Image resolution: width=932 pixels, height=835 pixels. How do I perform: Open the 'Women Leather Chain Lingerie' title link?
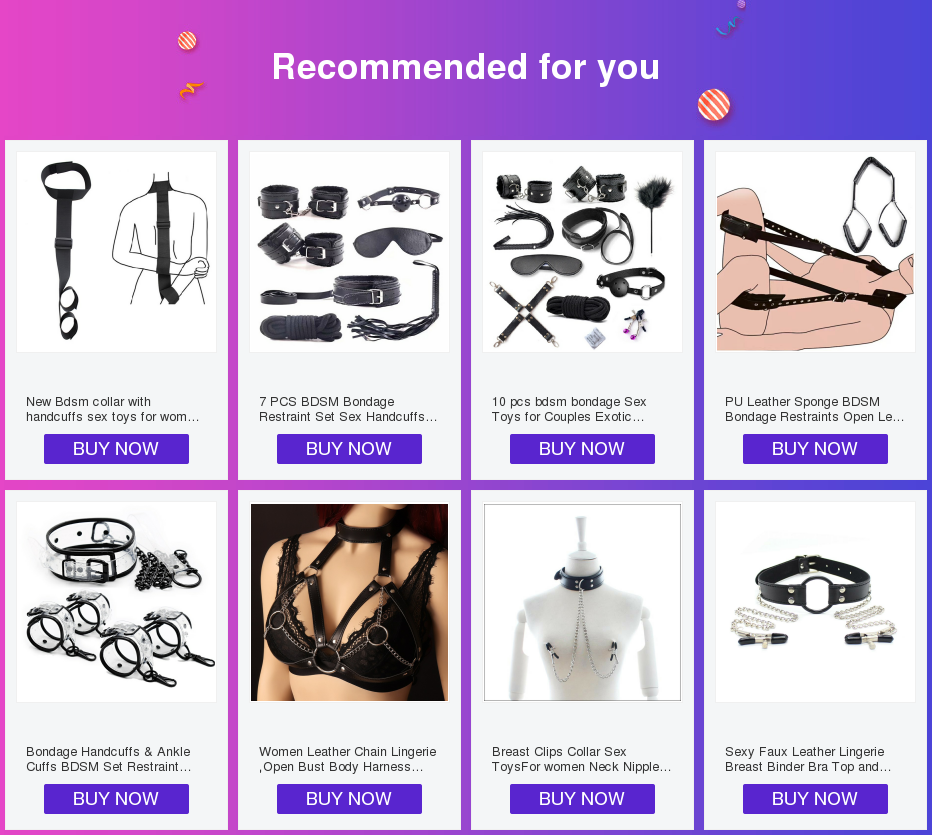(x=348, y=759)
